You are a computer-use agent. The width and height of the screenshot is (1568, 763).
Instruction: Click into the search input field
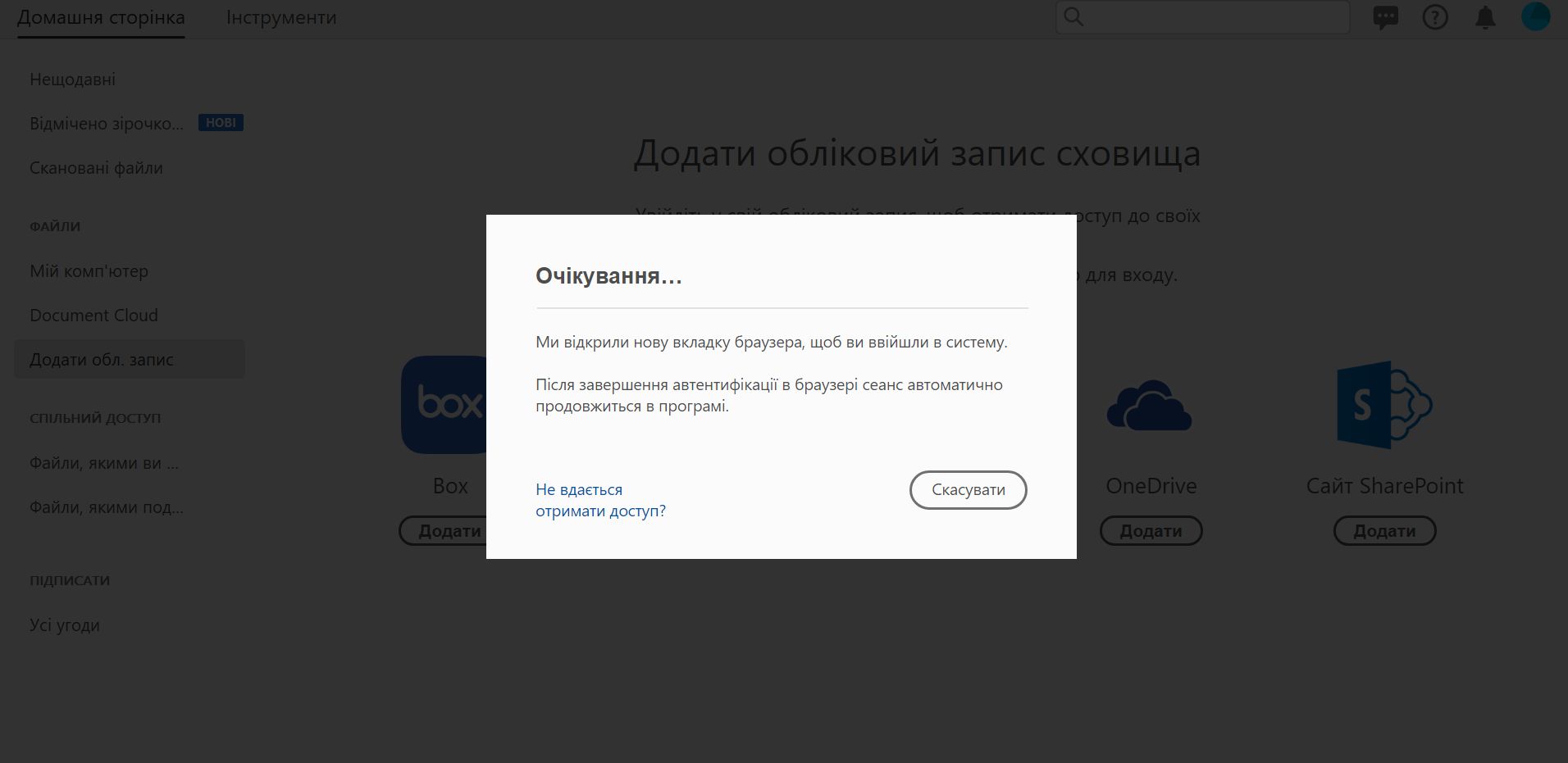pyautogui.click(x=1203, y=17)
